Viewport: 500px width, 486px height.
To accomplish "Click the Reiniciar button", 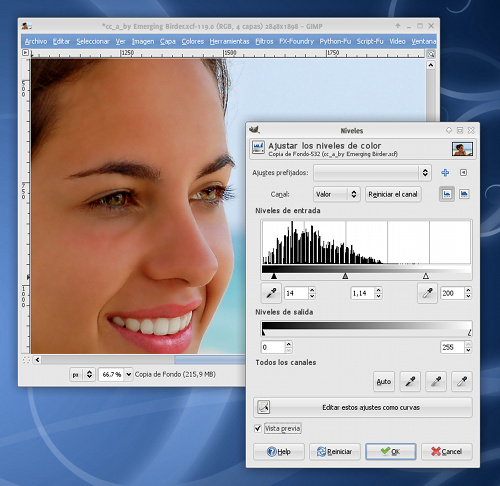I will (335, 452).
